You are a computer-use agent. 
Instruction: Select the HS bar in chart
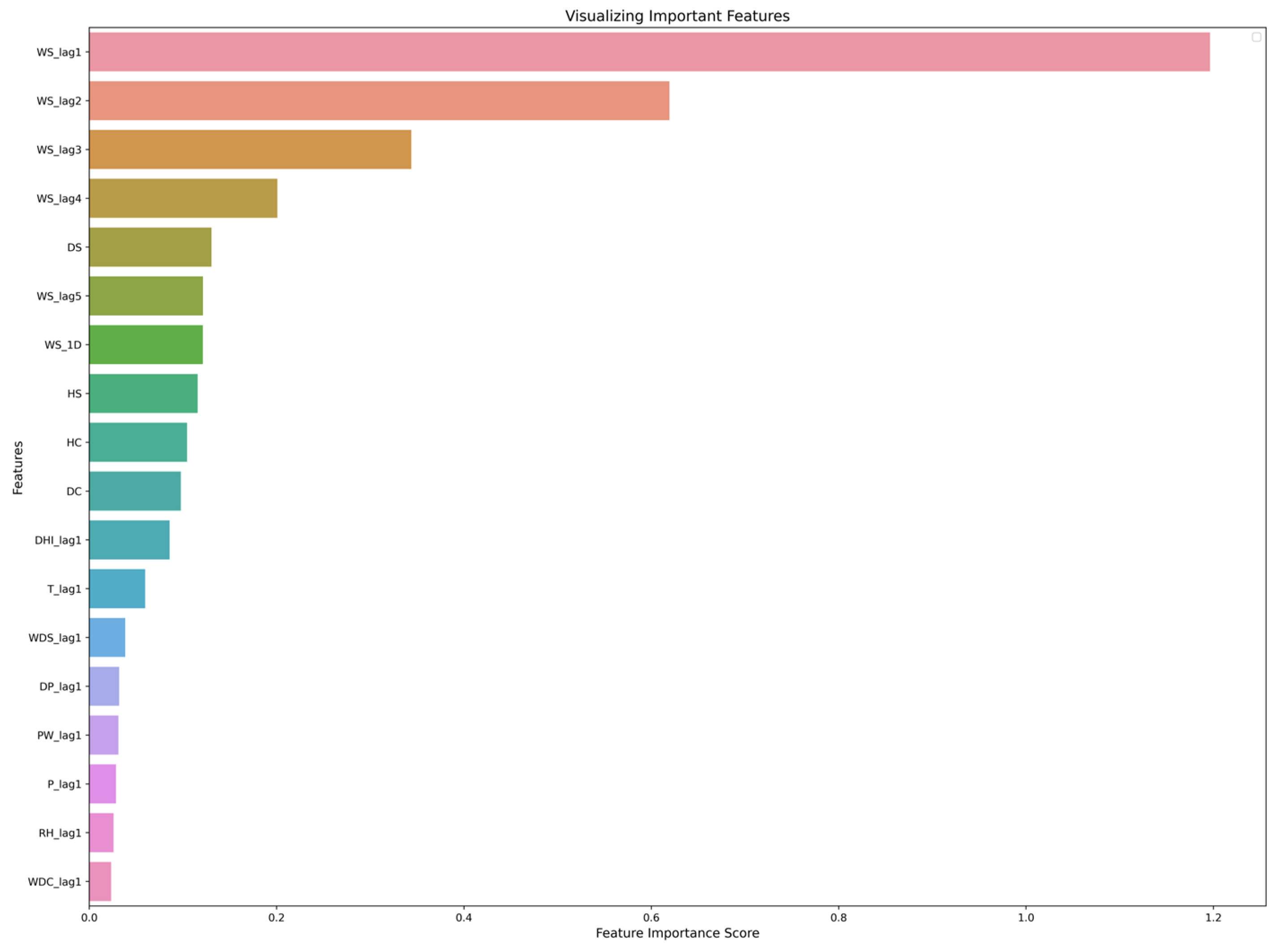click(143, 394)
